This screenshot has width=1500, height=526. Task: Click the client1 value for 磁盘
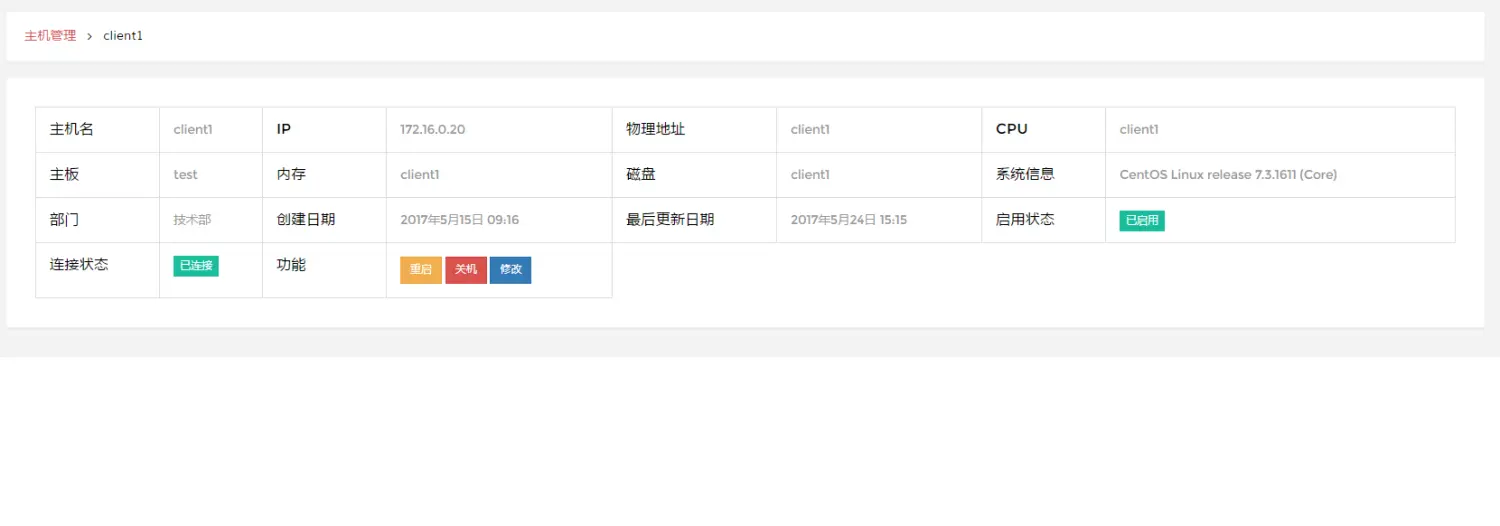[810, 175]
